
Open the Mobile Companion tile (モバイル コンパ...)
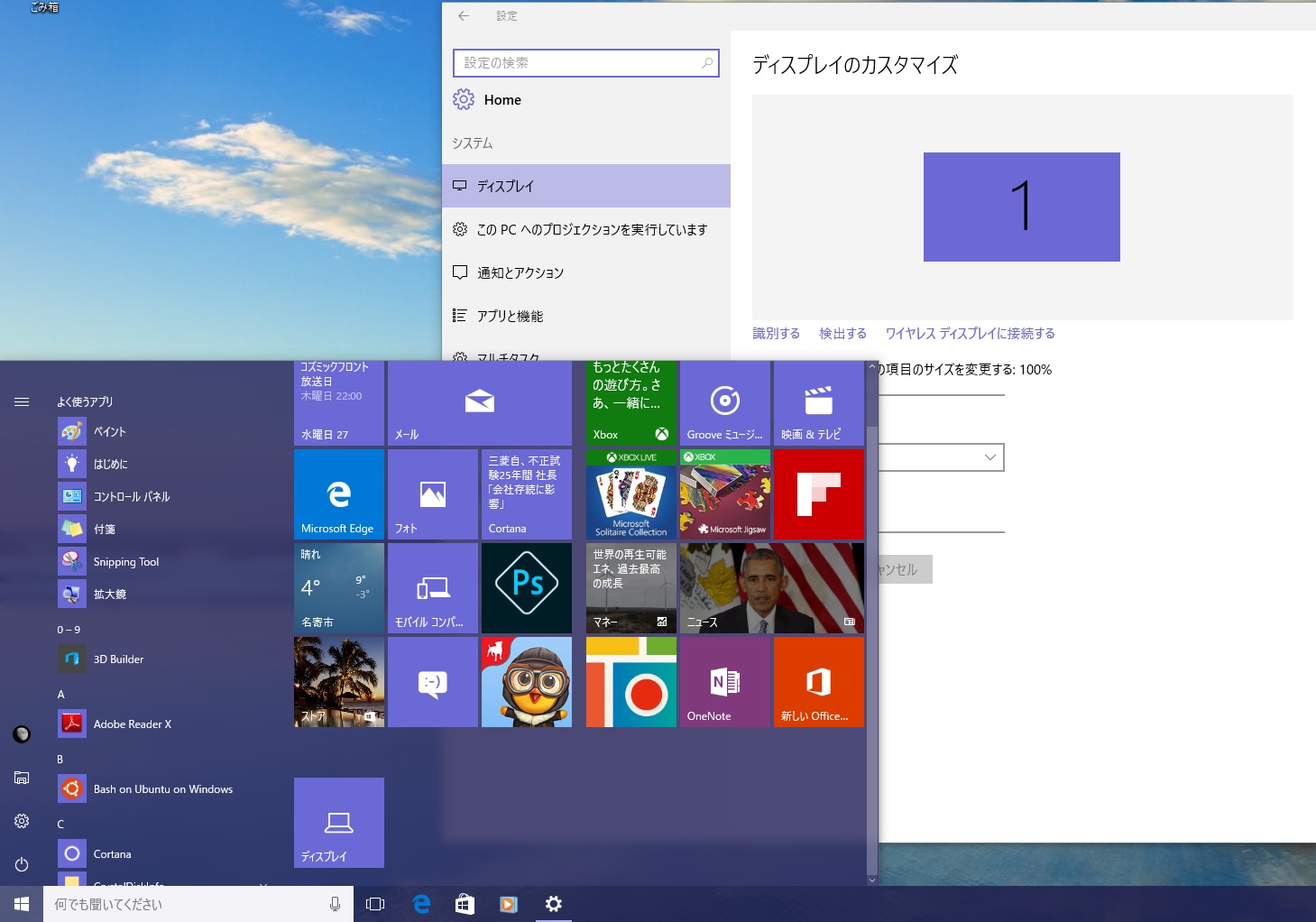click(433, 588)
